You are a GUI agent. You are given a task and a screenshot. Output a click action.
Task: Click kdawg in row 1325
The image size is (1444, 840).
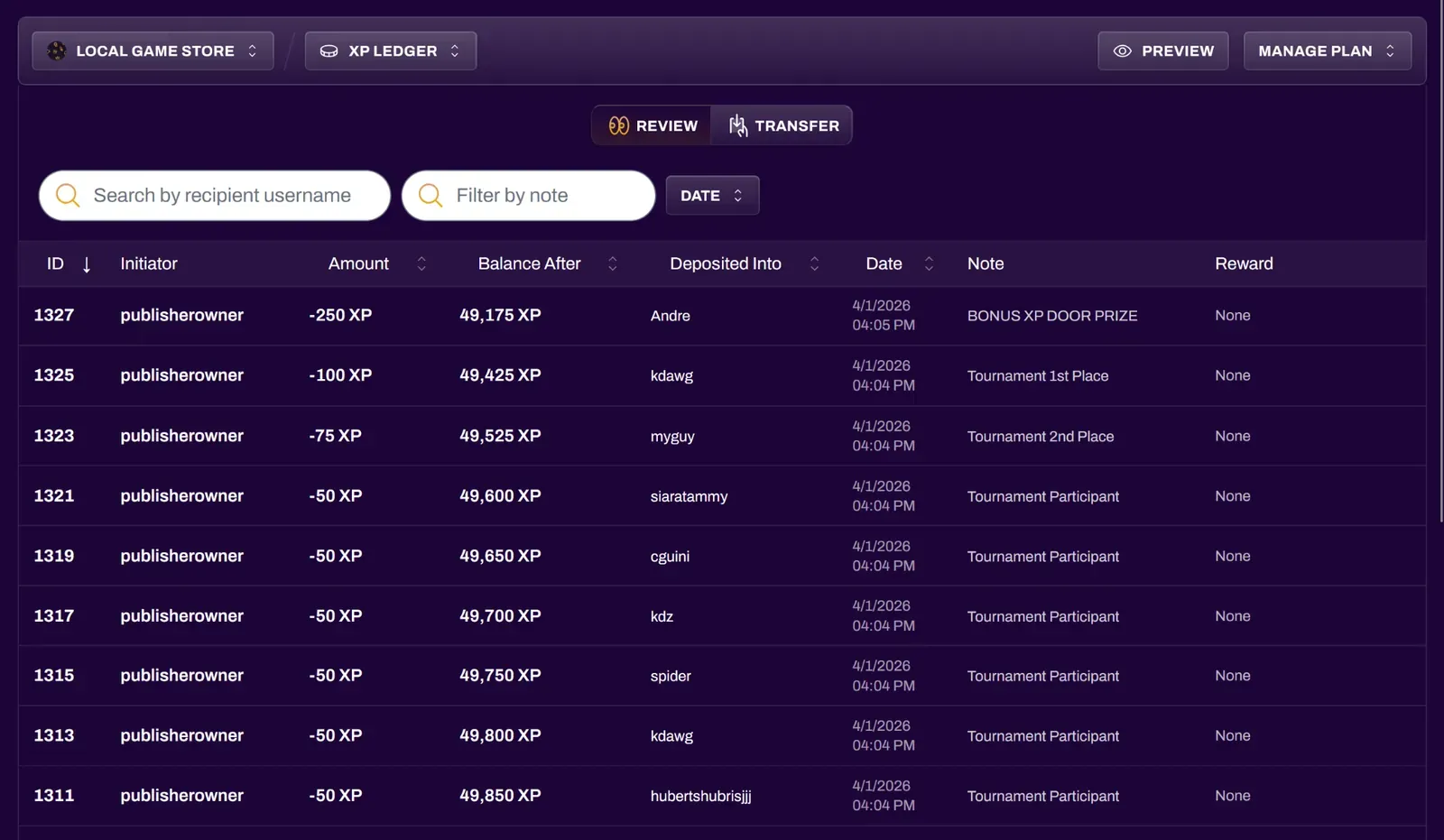click(x=671, y=376)
